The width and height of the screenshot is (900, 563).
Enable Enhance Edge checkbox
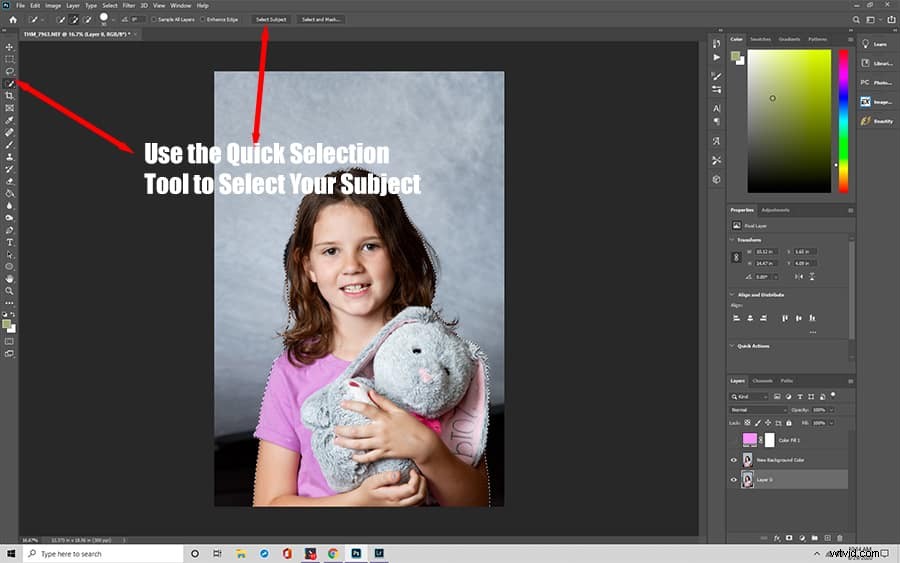coord(203,20)
